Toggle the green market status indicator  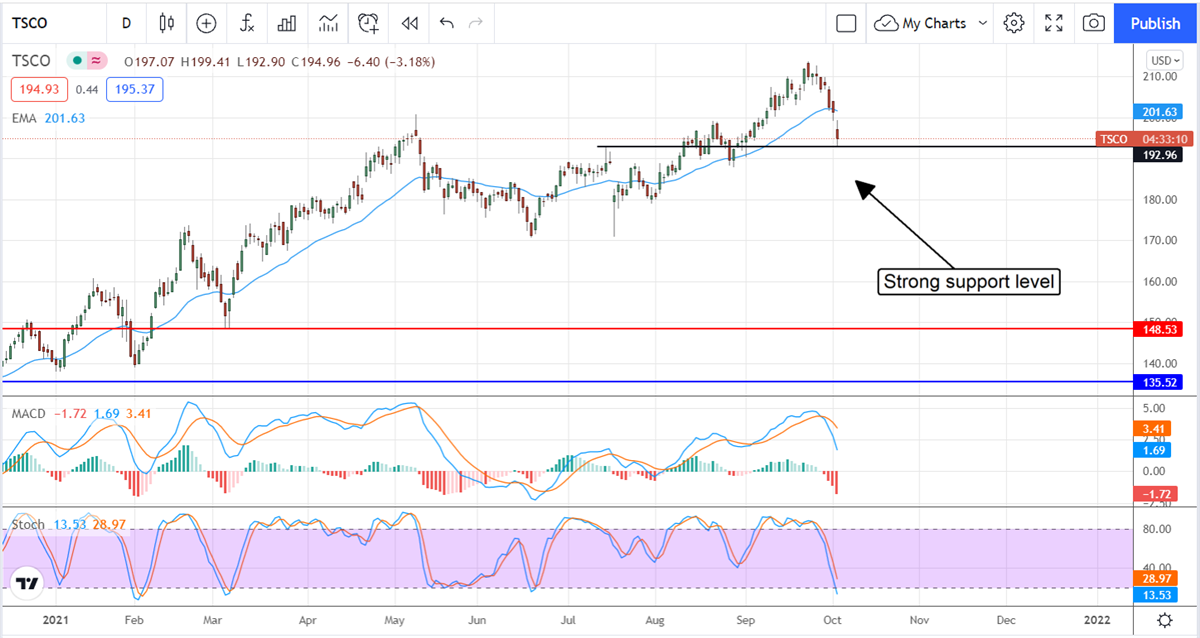(x=75, y=61)
